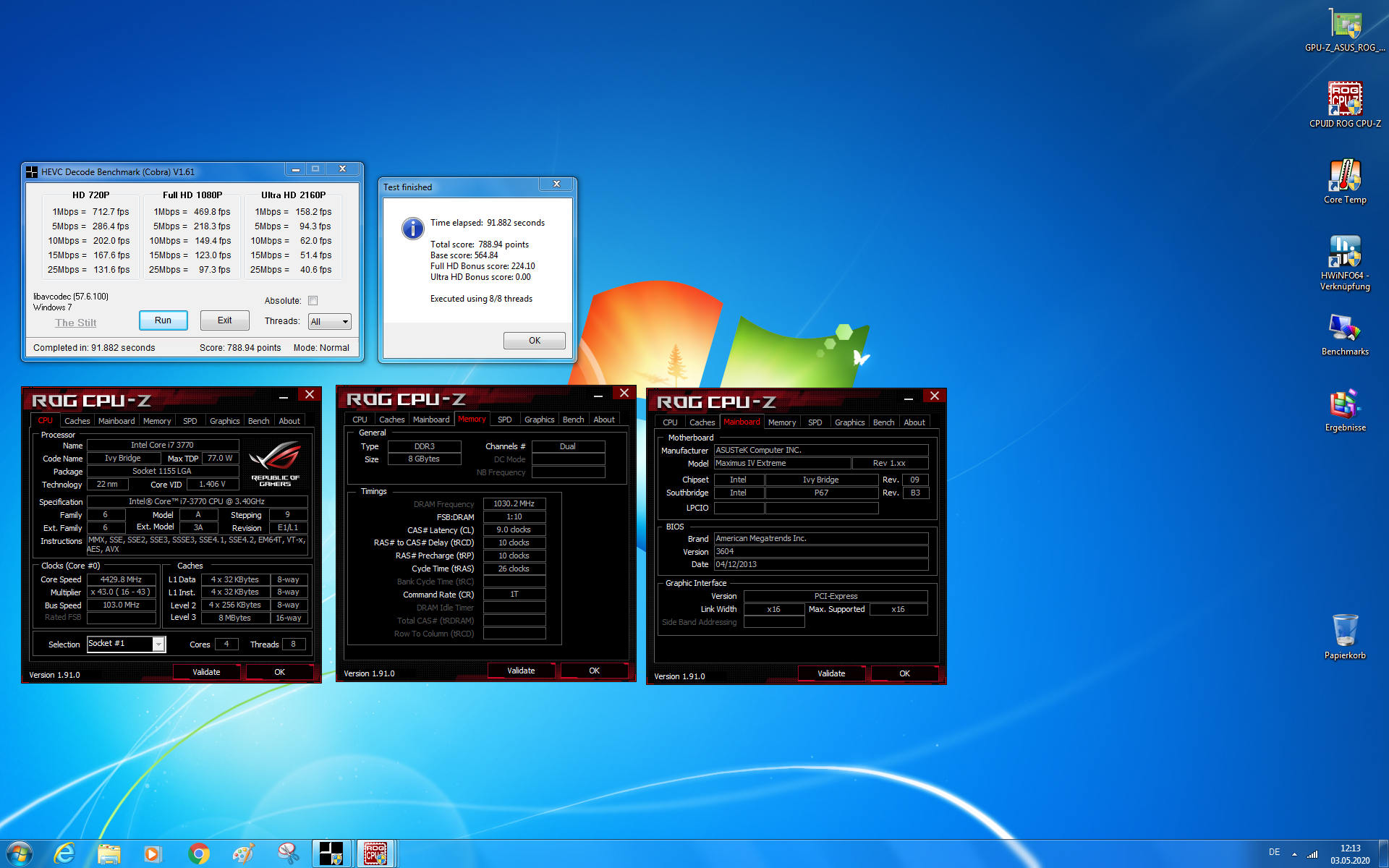Image resolution: width=1389 pixels, height=868 pixels.
Task: Switch to HEVC benchmark taskbar button
Action: click(331, 854)
